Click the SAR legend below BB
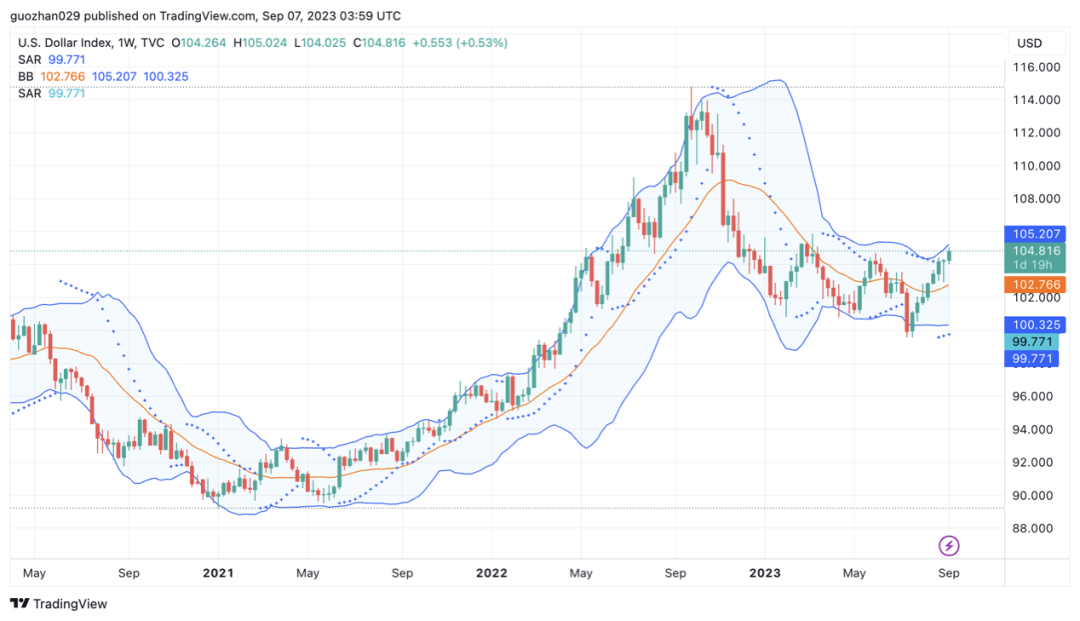Viewport: 1080px width, 621px height. [29, 93]
